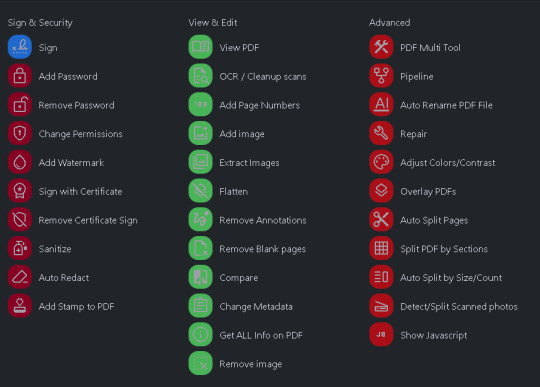Open the PDF Multi Tool icon
Screen dimensions: 540x387
click(x=381, y=47)
